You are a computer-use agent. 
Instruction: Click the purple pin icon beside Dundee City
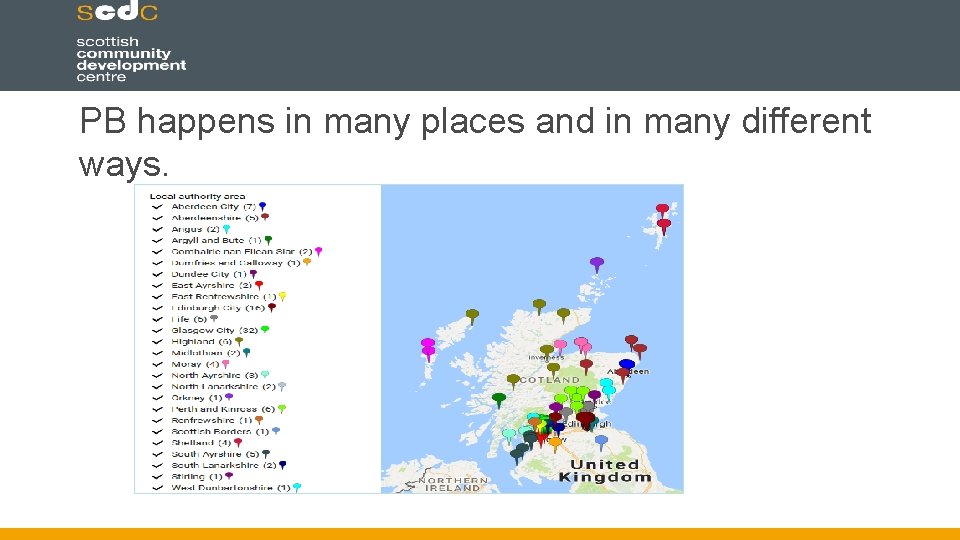(253, 274)
